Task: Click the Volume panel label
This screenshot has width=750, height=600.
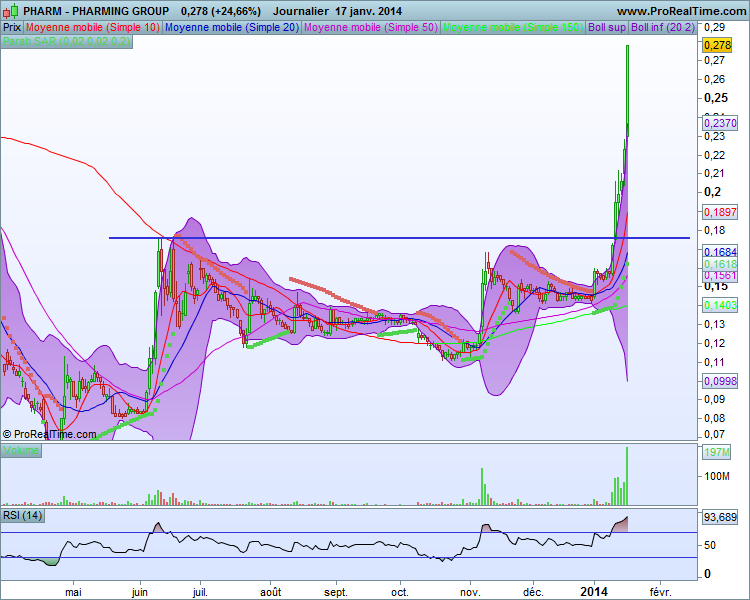Action: (21, 450)
